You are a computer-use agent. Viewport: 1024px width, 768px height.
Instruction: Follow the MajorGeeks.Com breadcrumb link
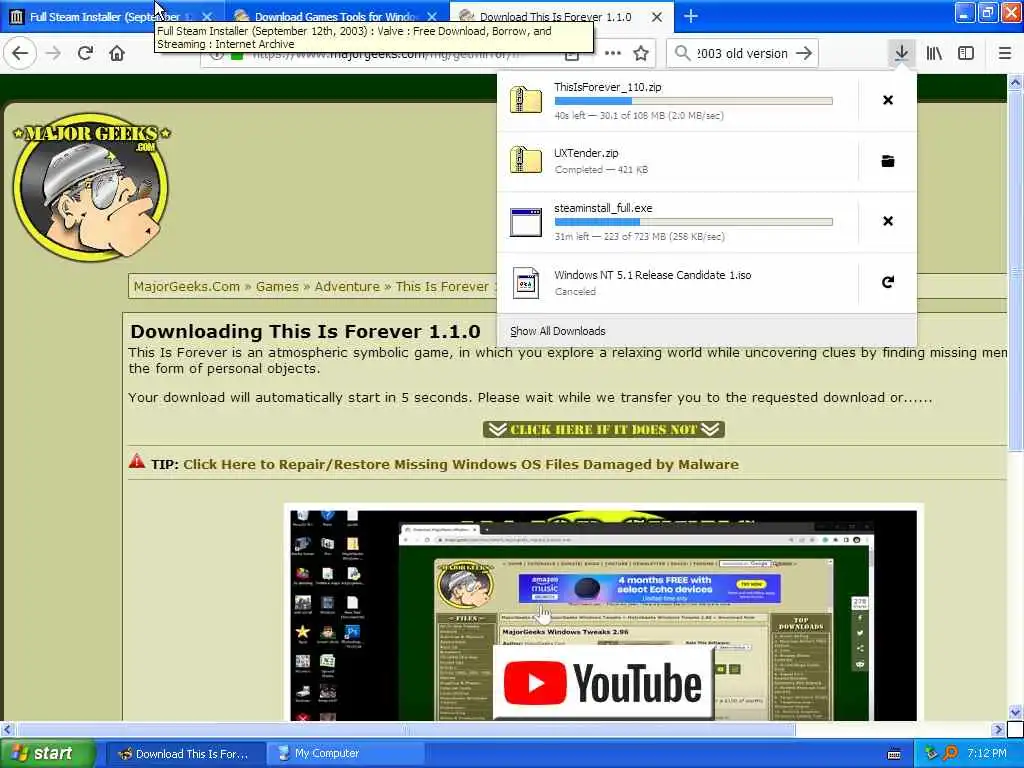(187, 286)
